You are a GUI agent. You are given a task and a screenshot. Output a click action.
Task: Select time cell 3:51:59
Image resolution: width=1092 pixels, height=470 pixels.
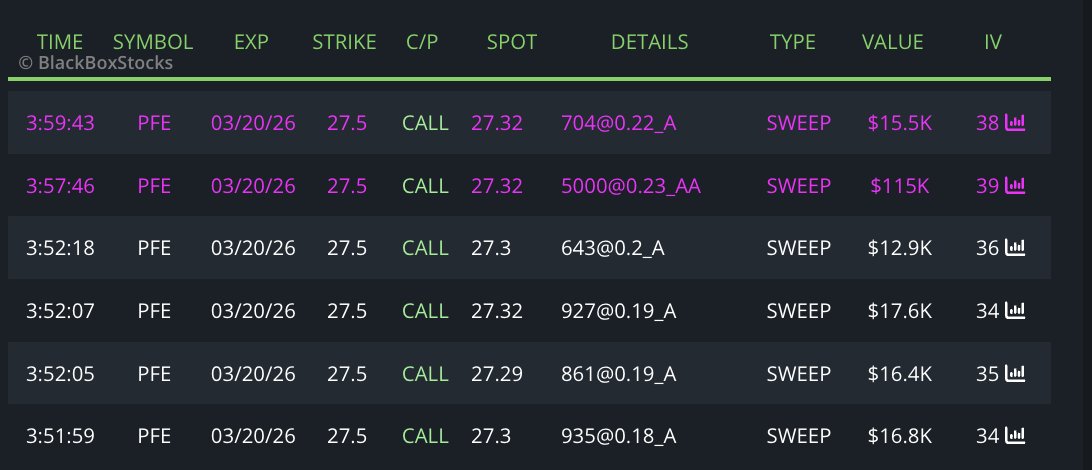click(x=60, y=436)
